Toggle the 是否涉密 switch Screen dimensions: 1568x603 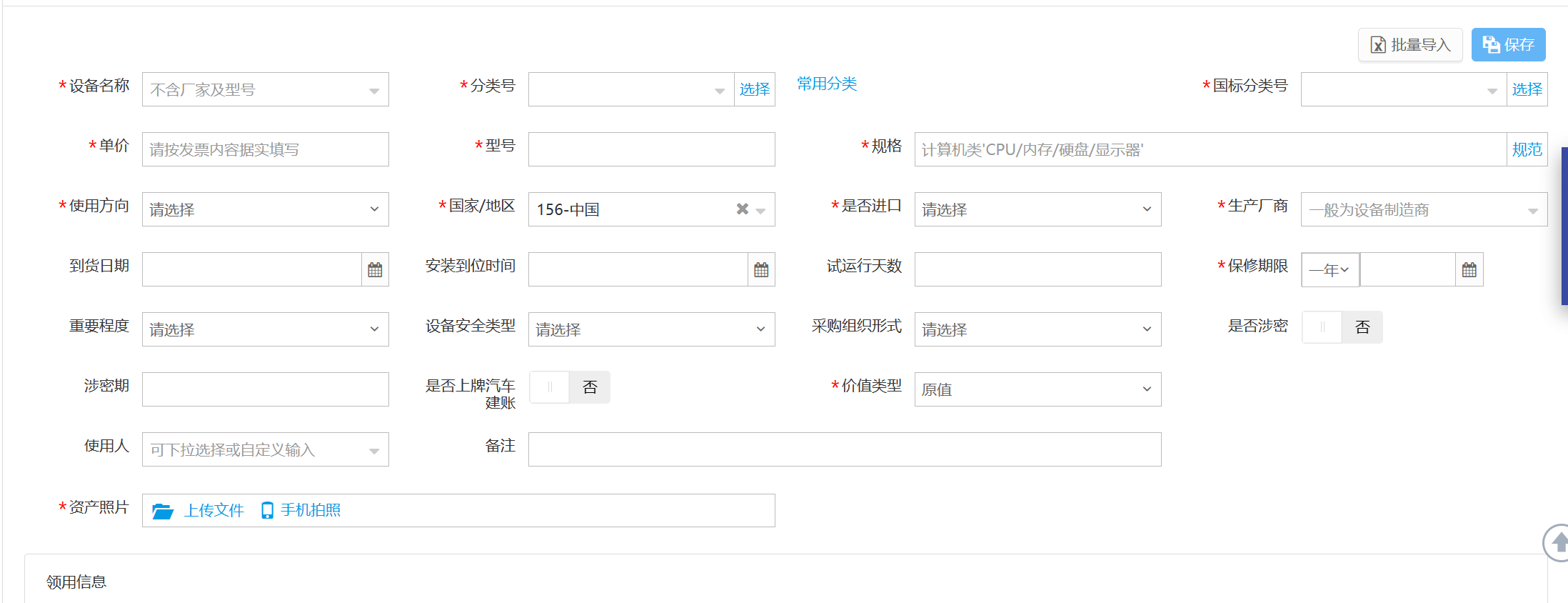pyautogui.click(x=1342, y=327)
